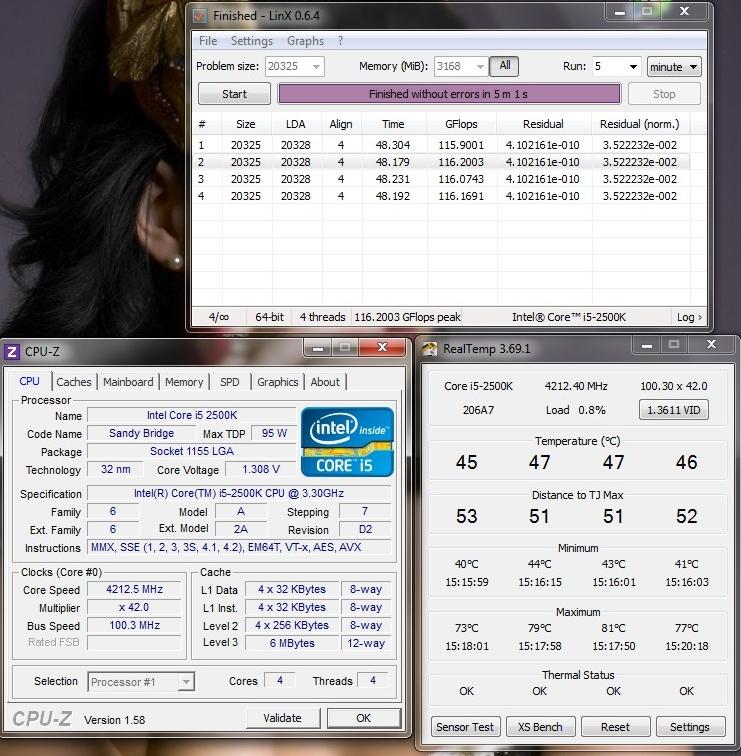Viewport: 741px width, 756px height.
Task: Click the 4 threads status bar entry
Action: (322, 317)
